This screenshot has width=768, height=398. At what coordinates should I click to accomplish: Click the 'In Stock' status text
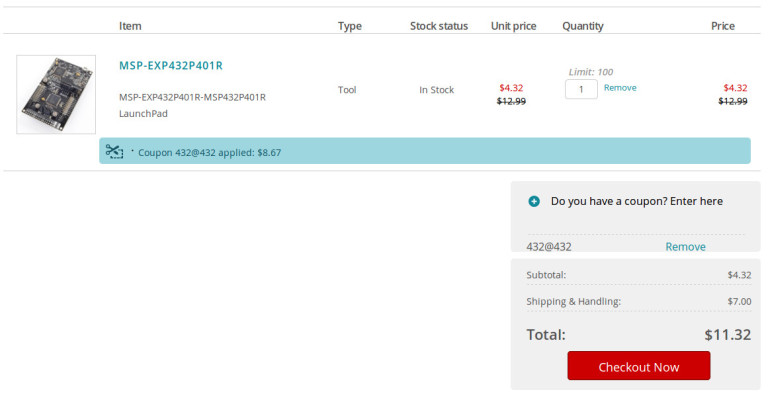tap(436, 90)
